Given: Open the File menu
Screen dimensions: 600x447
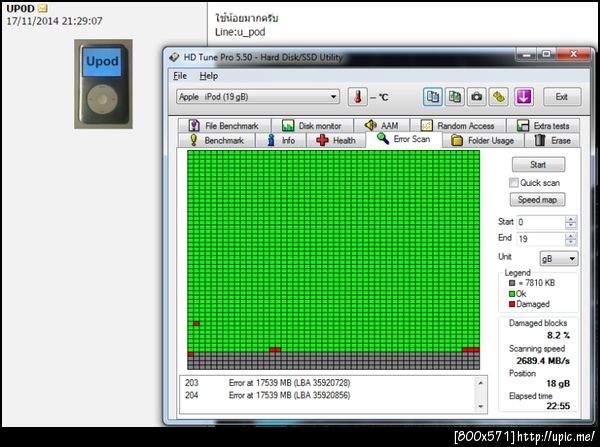Looking at the screenshot, I should click(180, 76).
